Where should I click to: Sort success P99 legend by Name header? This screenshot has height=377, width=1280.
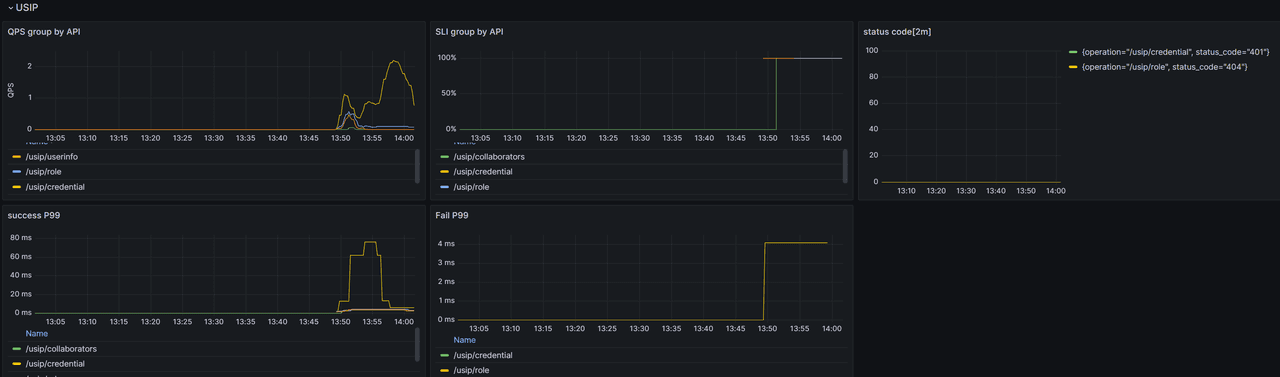37,333
